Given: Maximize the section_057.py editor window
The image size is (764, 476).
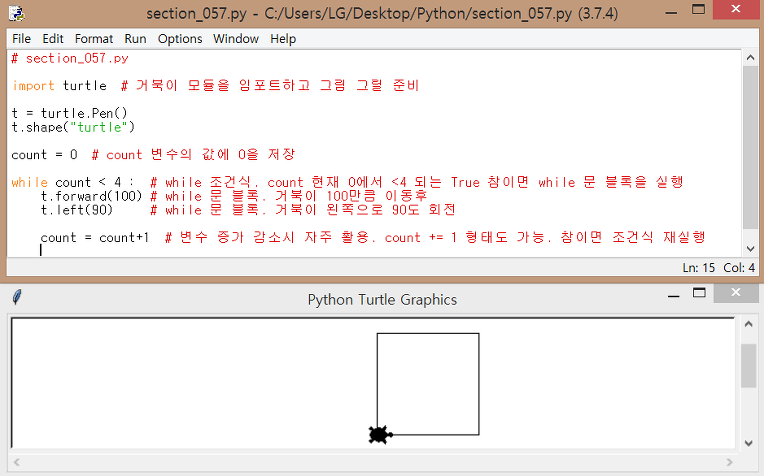Looking at the screenshot, I should click(698, 10).
